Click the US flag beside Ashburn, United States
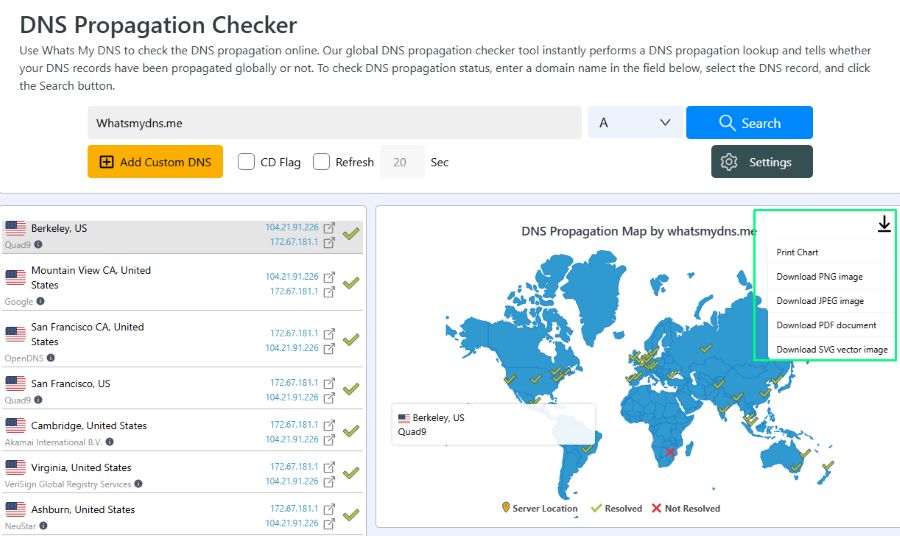 [x=15, y=509]
